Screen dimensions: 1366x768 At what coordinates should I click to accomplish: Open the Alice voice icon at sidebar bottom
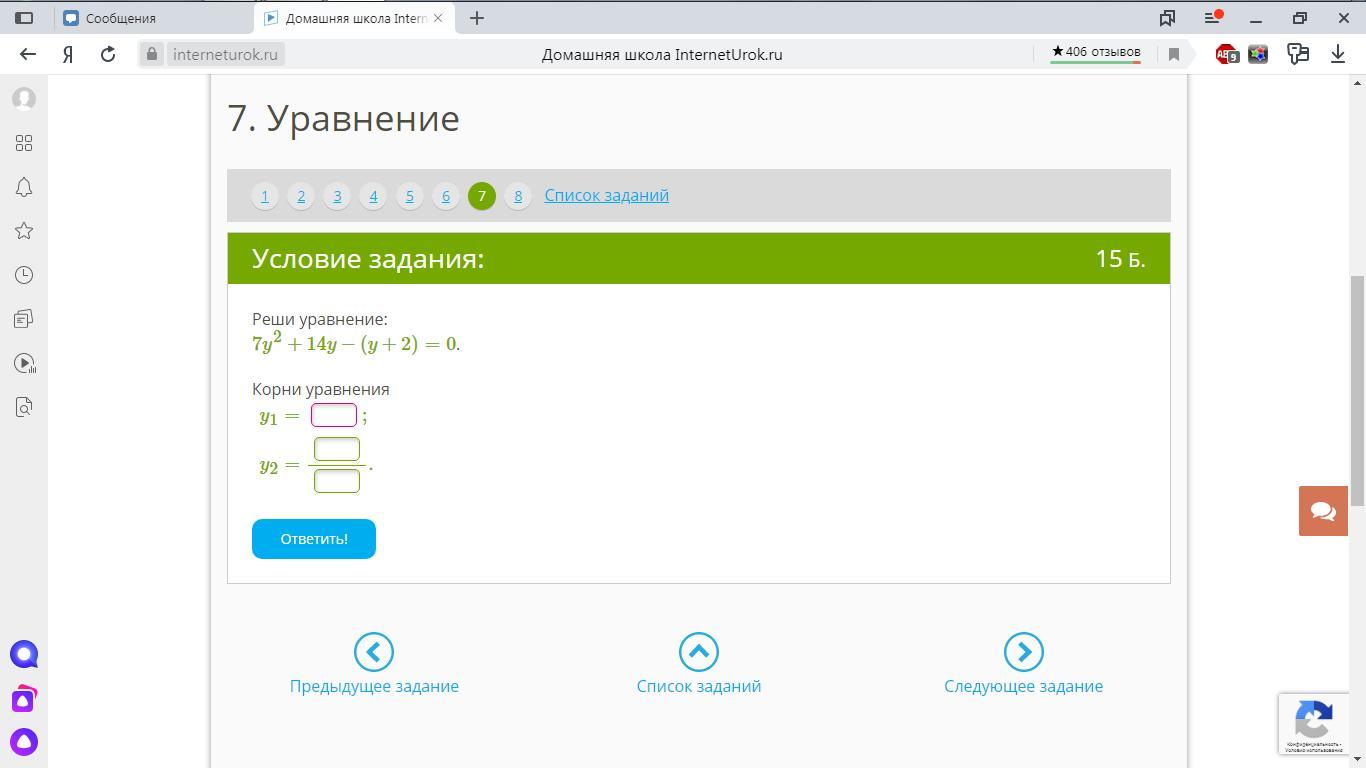point(24,742)
